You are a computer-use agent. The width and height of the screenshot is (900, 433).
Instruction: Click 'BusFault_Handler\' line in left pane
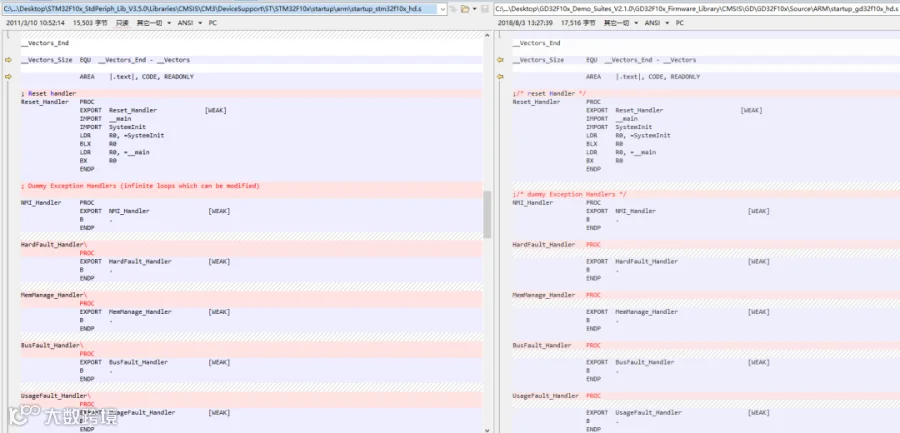point(52,346)
